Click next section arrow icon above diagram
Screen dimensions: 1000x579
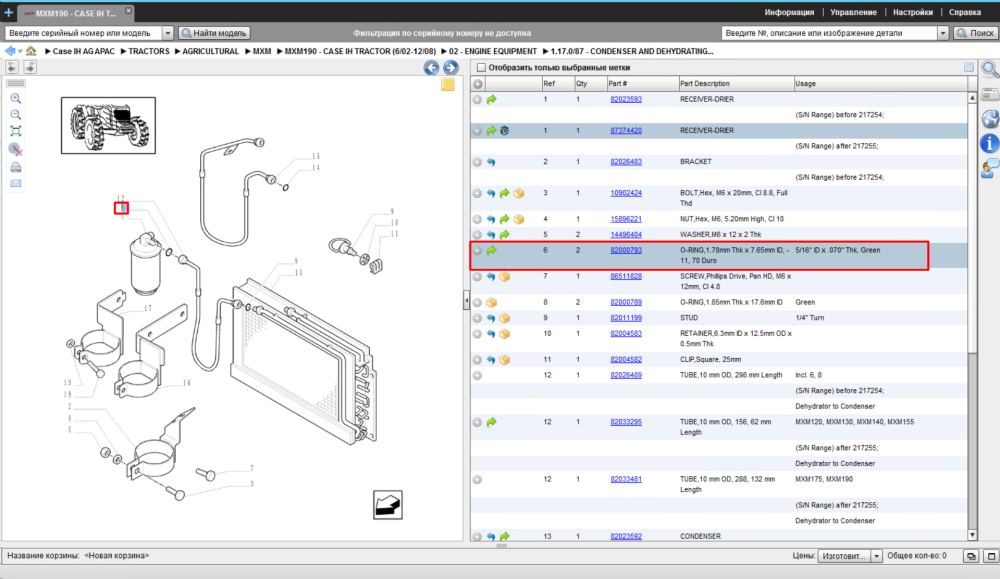point(30,67)
